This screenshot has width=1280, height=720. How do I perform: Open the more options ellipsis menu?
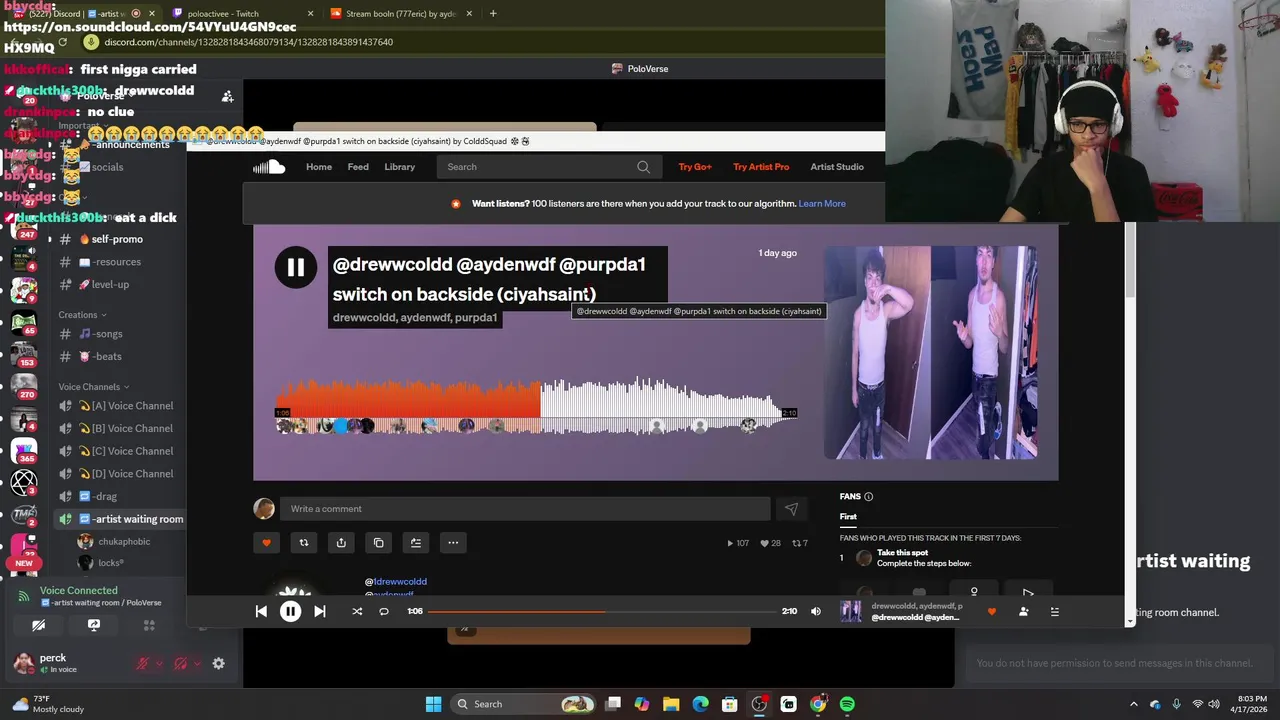click(453, 542)
